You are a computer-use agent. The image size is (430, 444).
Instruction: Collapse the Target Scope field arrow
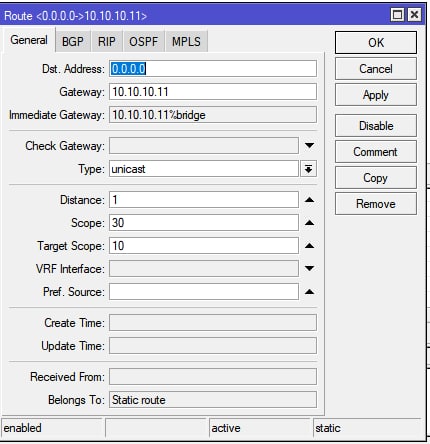point(309,246)
